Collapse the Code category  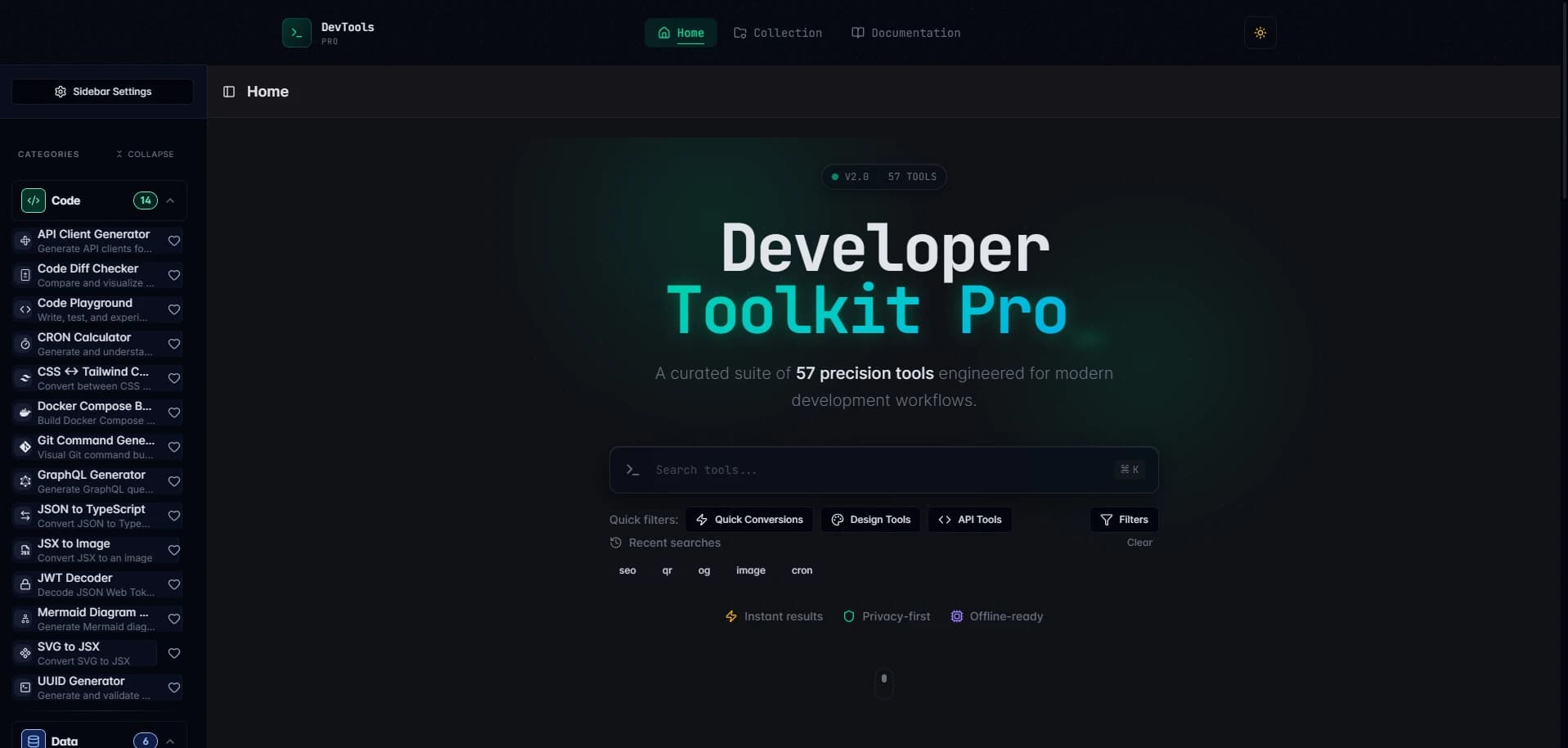(x=170, y=201)
